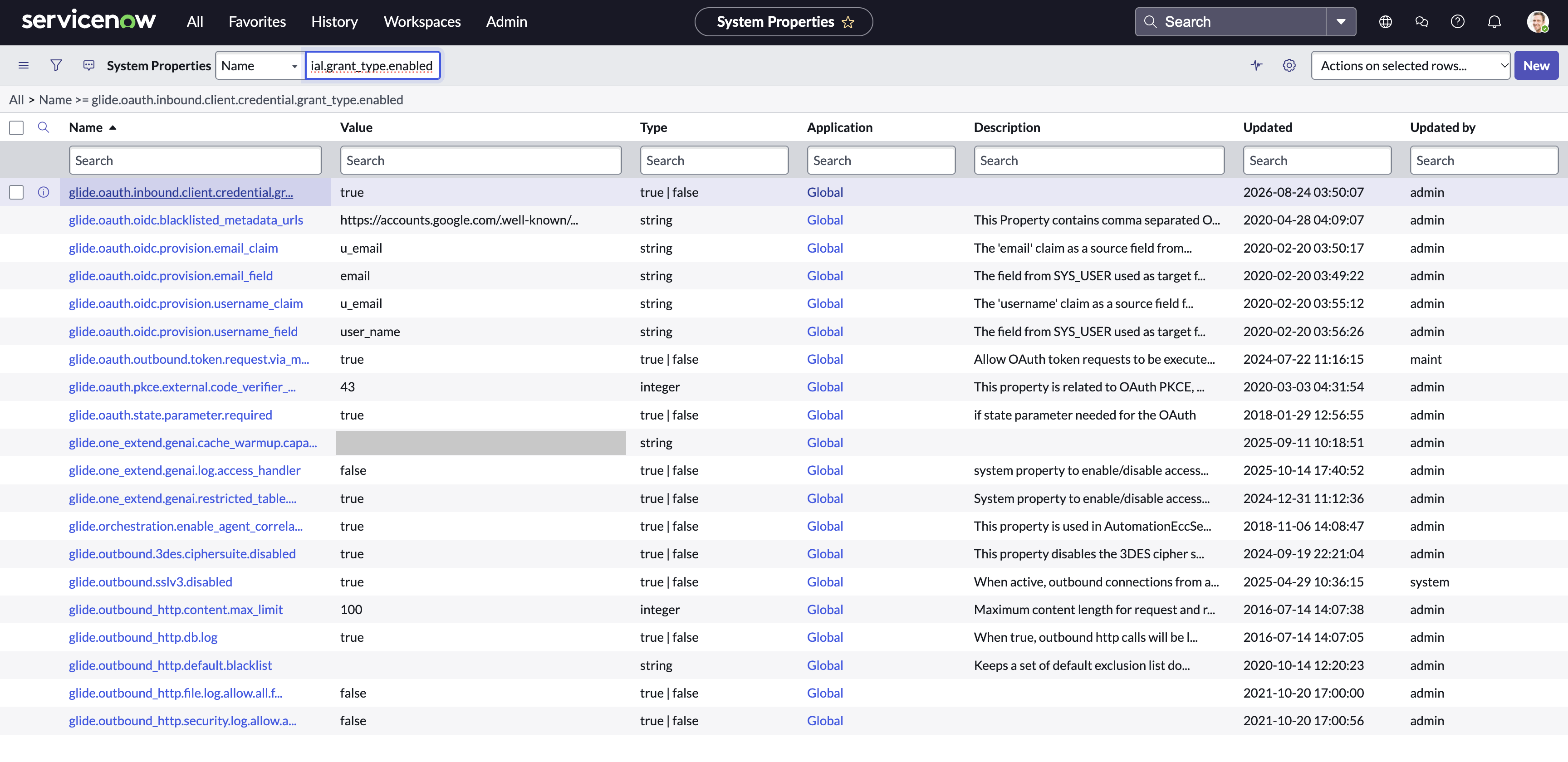Sort by the Updated column header
The width and height of the screenshot is (1568, 762).
click(x=1267, y=128)
